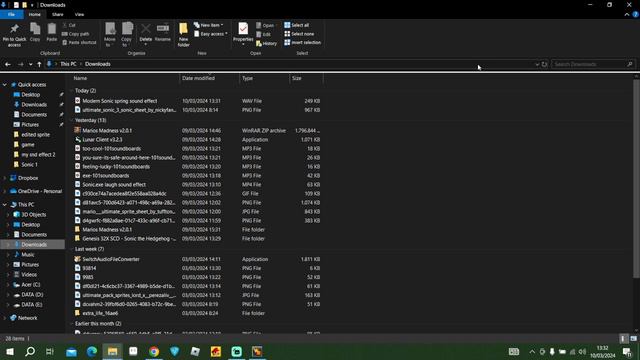Click the Up one level arrow

[x=39, y=64]
